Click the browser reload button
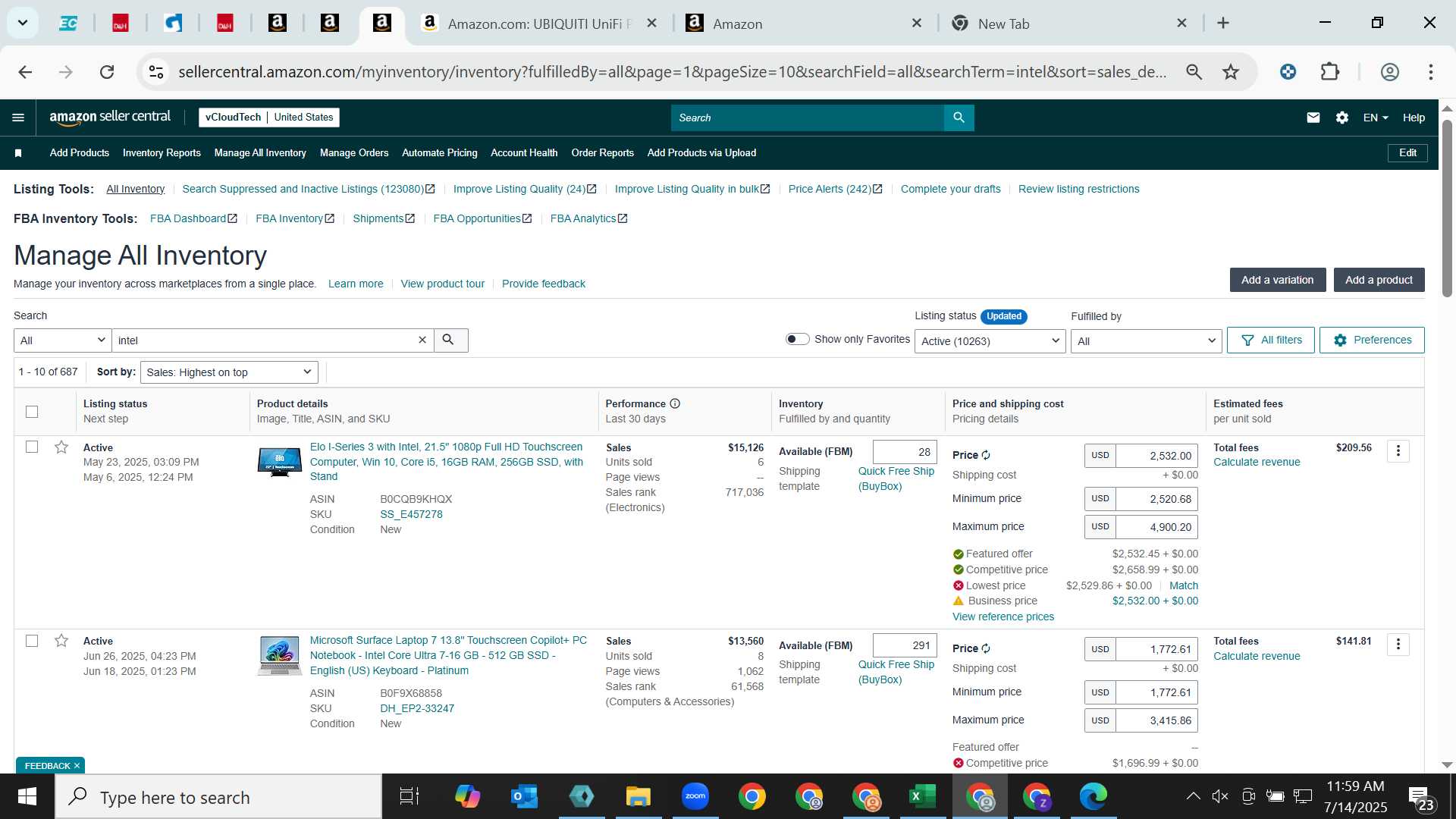Viewport: 1456px width, 819px height. pyautogui.click(x=107, y=72)
